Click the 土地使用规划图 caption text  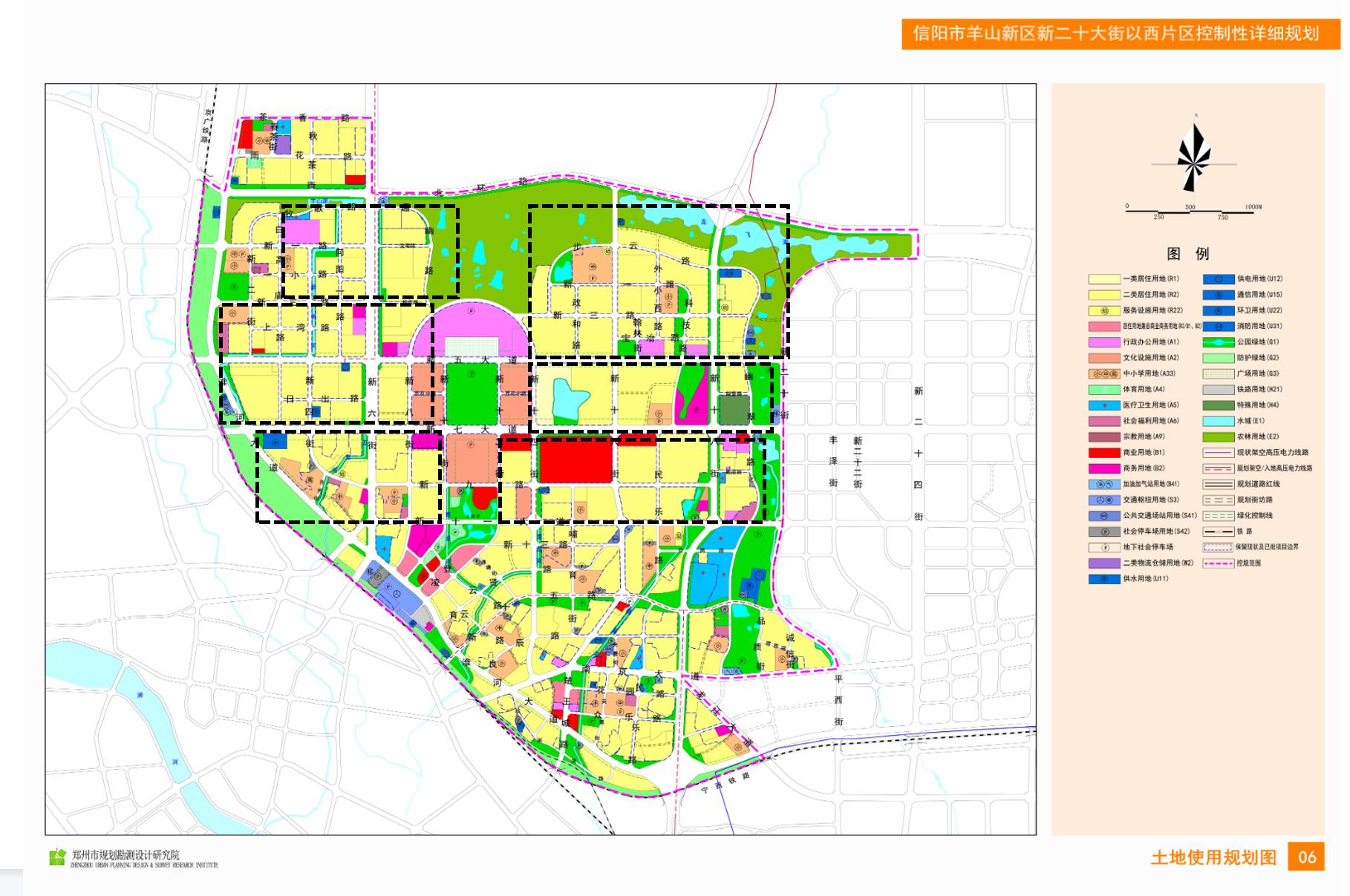click(x=1213, y=857)
